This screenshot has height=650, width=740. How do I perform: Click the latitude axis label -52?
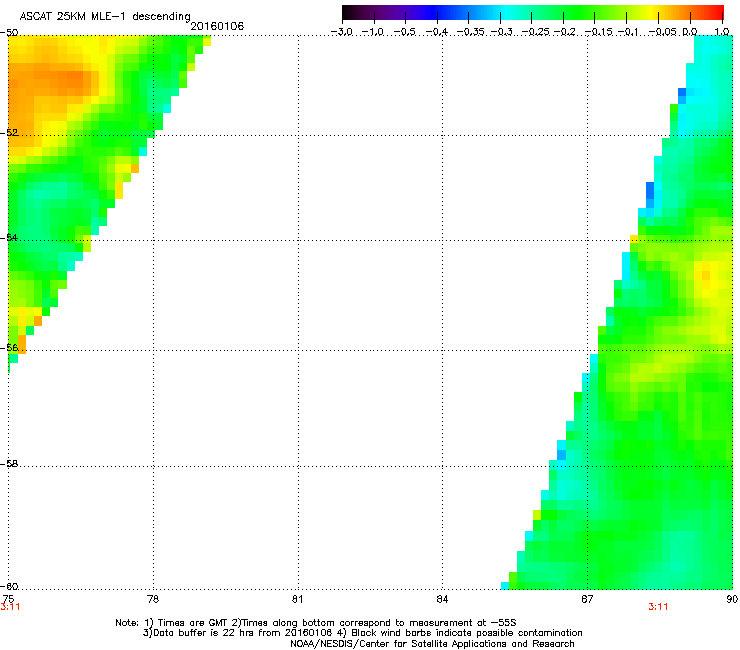pyautogui.click(x=9, y=133)
